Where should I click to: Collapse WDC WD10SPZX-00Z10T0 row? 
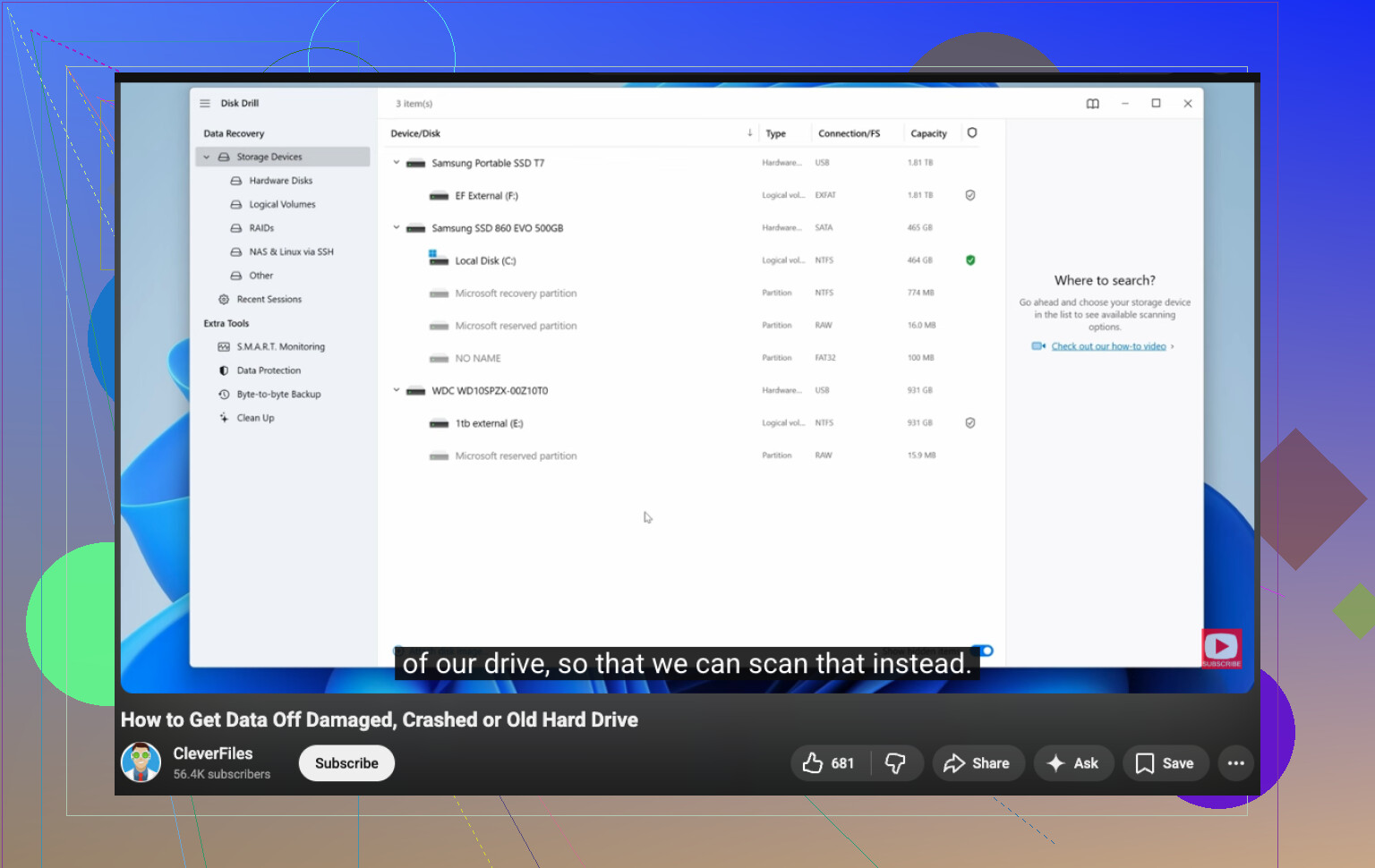[397, 390]
